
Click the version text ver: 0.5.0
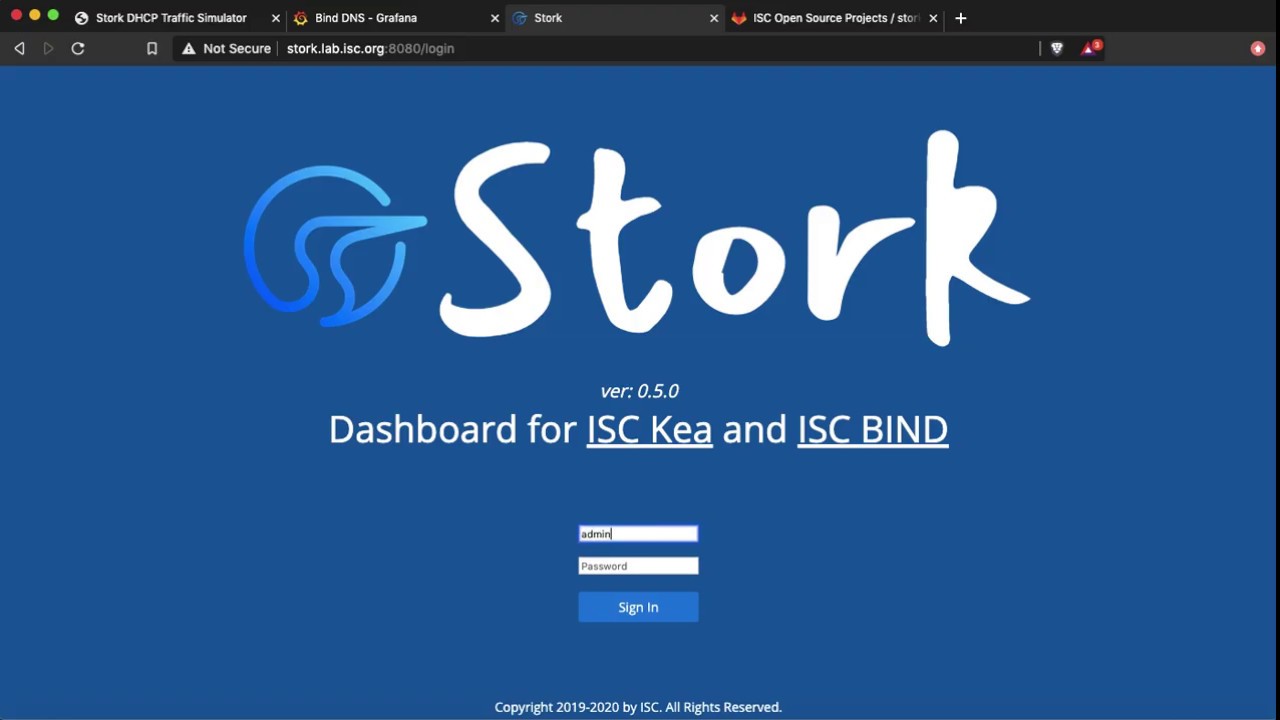639,391
